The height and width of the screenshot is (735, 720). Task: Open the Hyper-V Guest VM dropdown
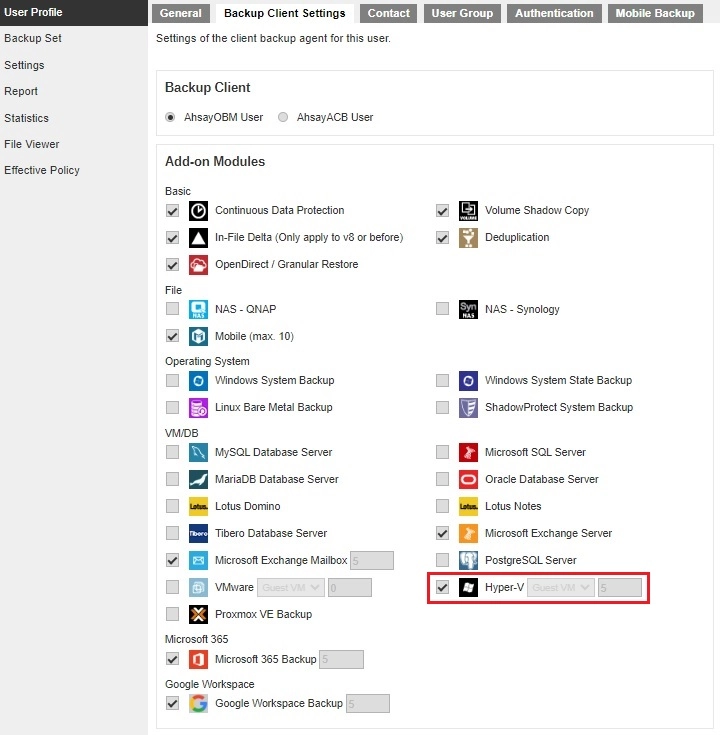561,588
